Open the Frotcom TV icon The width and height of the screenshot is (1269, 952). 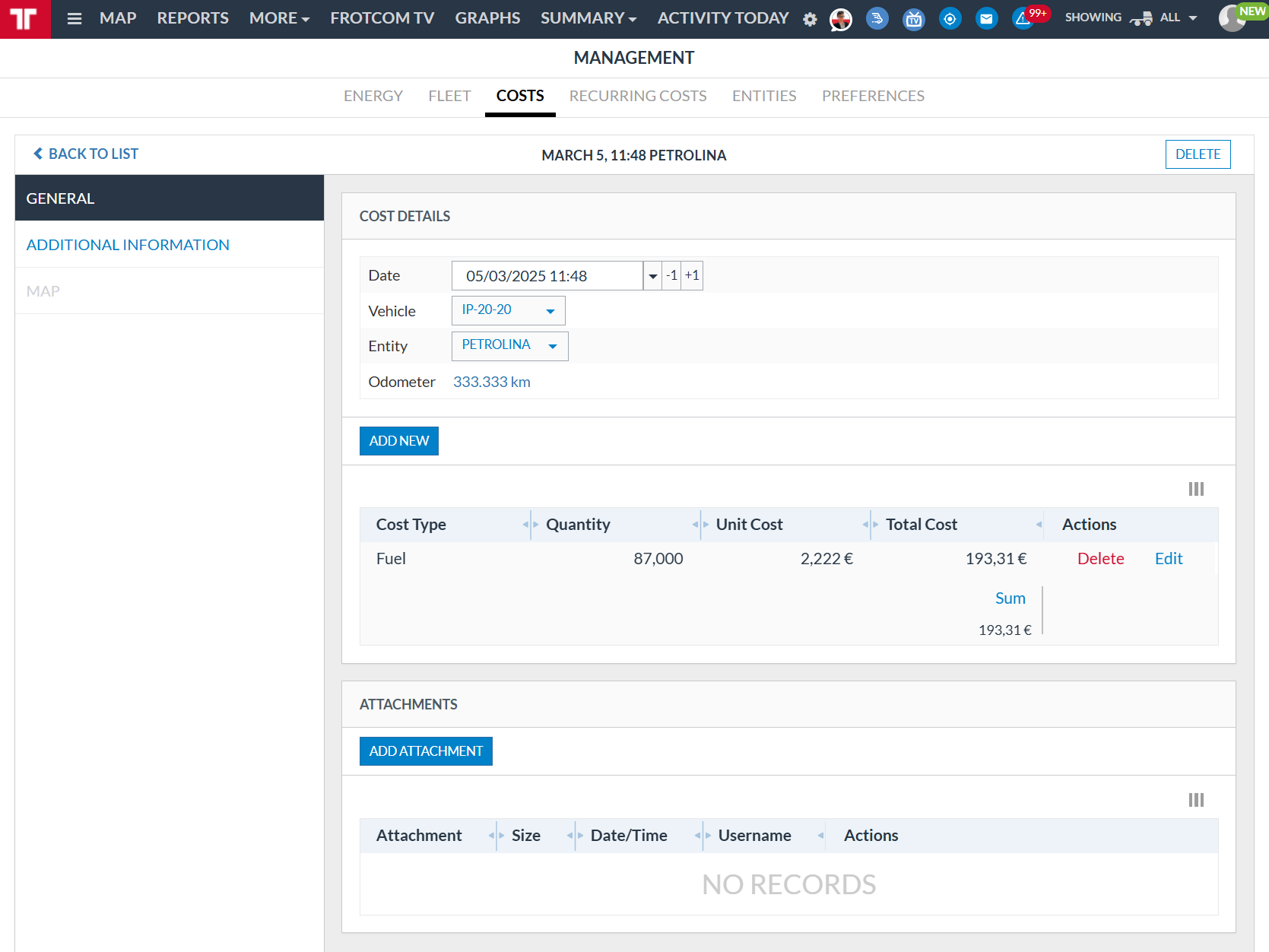tap(913, 19)
